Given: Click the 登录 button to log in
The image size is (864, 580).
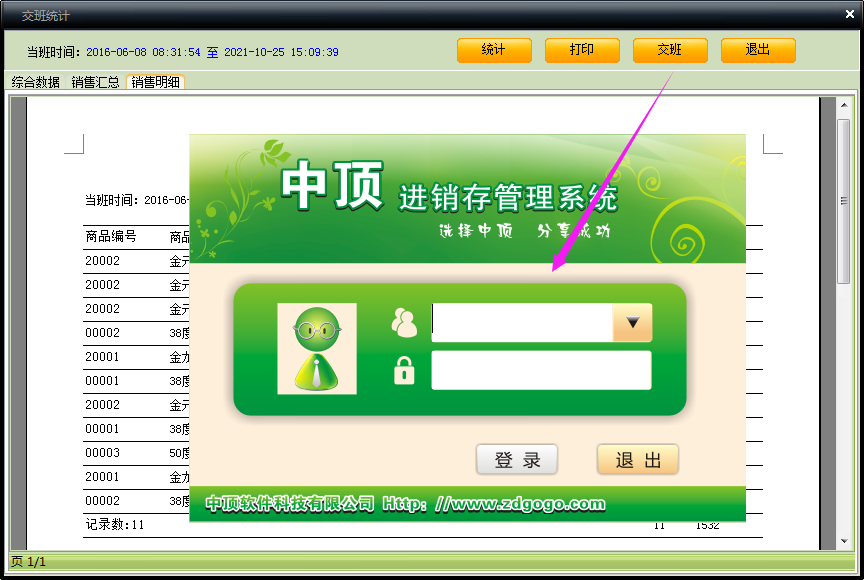Looking at the screenshot, I should (x=517, y=459).
